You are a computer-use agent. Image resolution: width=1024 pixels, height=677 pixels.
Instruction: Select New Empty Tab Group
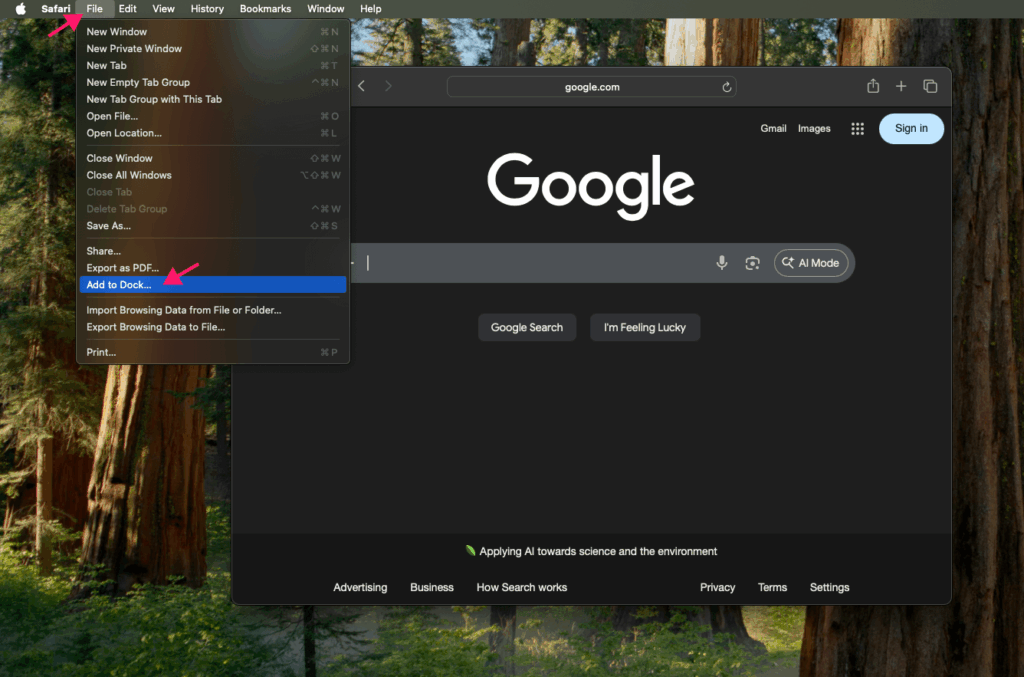(213, 82)
